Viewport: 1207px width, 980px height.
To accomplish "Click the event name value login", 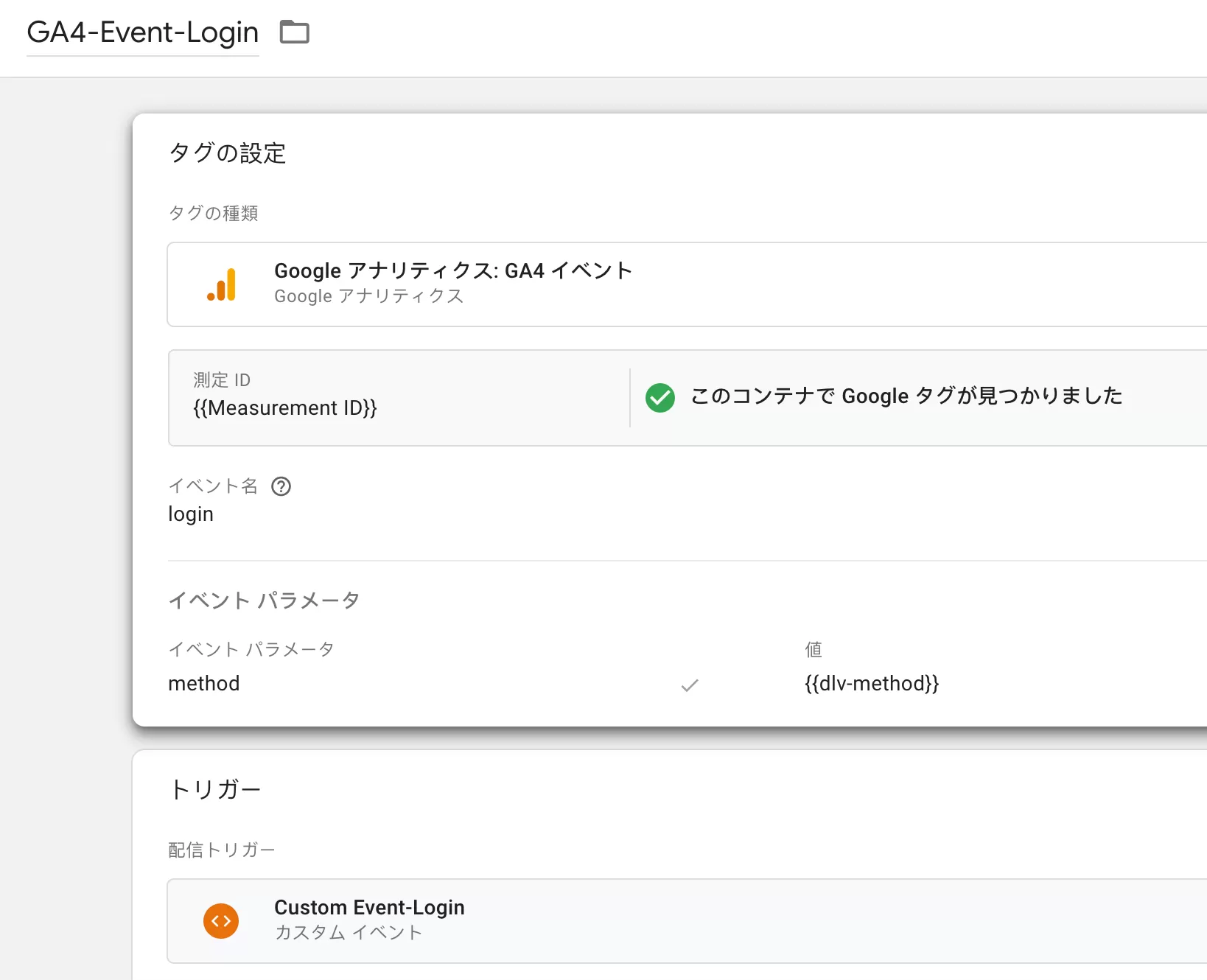I will tap(191, 514).
